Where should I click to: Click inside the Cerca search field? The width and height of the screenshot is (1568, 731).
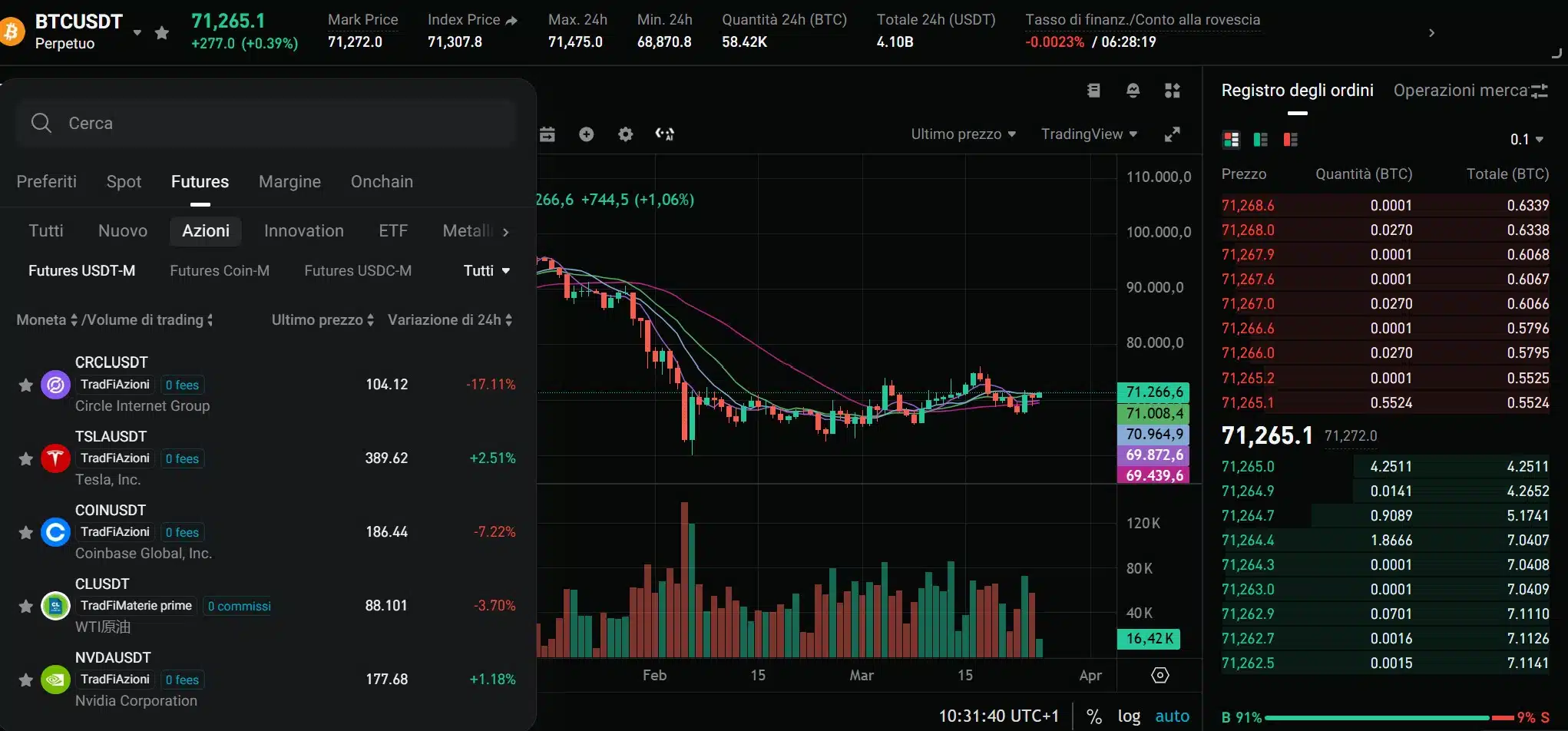pos(265,122)
